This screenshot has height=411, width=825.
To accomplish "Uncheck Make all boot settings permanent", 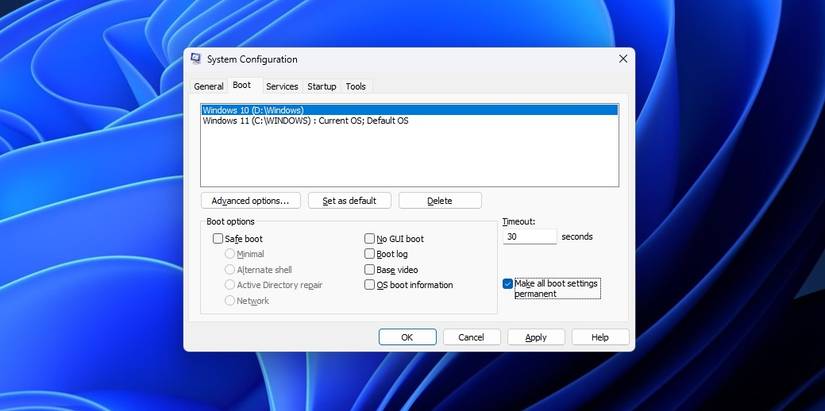I will point(508,284).
